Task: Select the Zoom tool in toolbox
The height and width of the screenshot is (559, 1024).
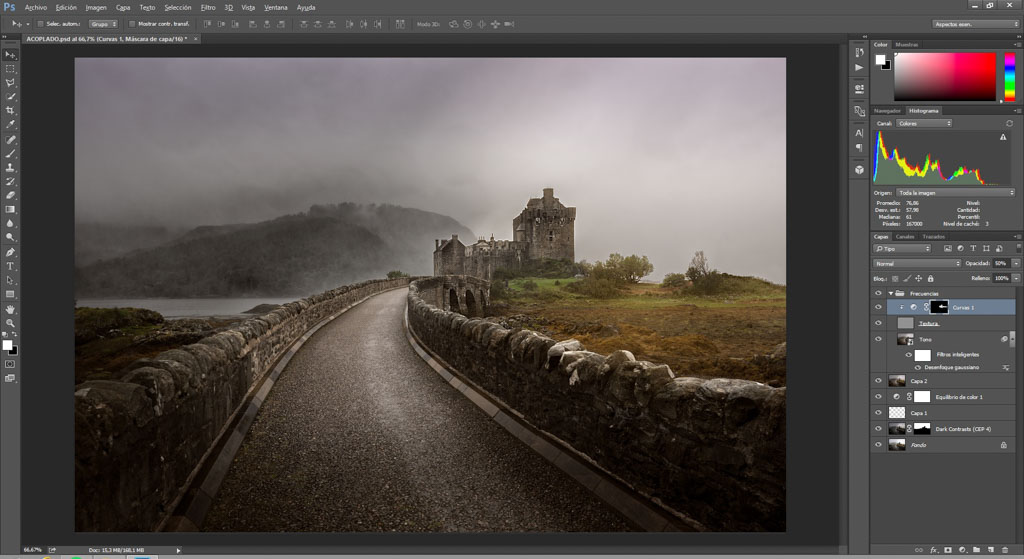Action: (x=10, y=323)
